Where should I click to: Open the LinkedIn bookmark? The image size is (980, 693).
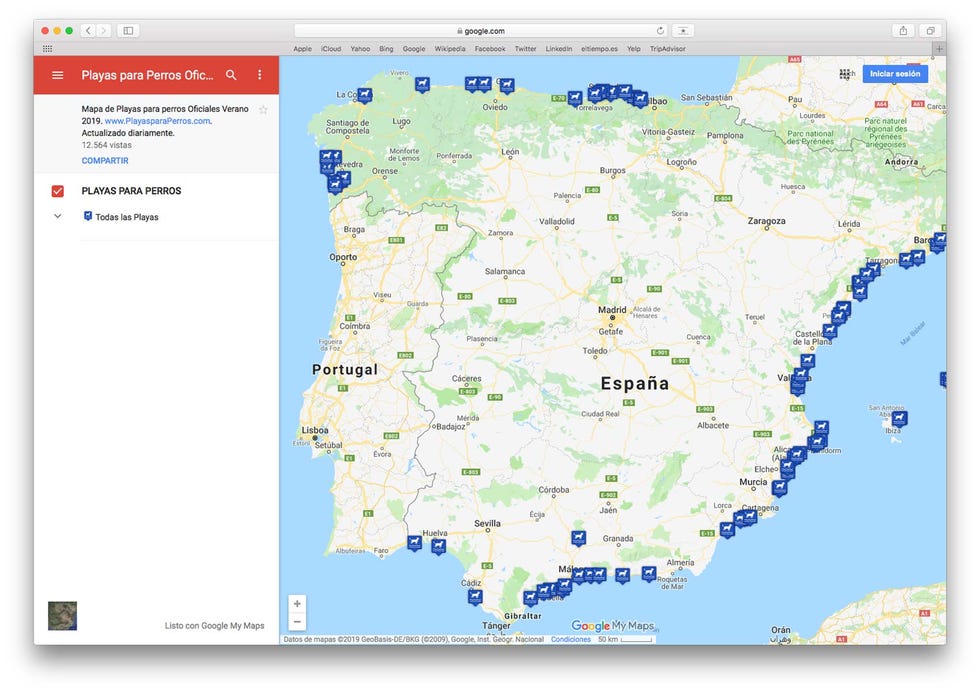[x=559, y=49]
